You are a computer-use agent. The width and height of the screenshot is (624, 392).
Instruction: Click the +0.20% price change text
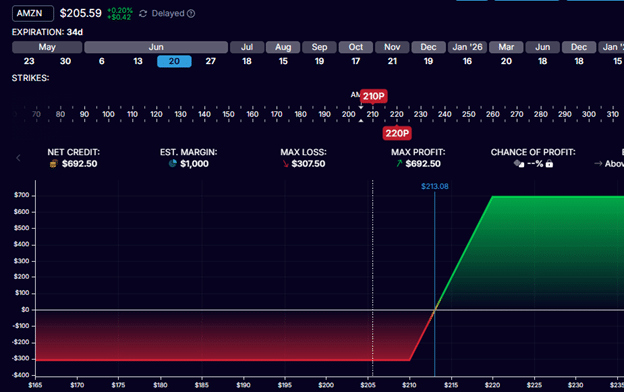(120, 10)
